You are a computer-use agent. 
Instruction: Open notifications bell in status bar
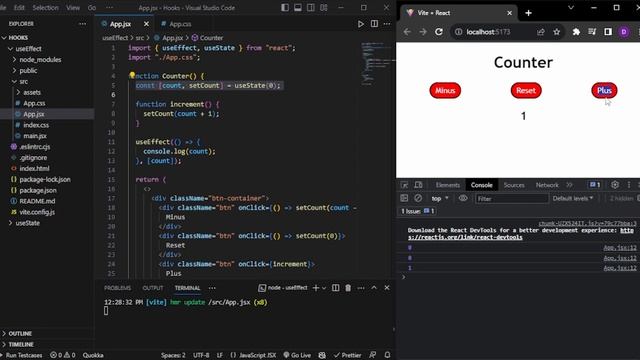coord(387,355)
